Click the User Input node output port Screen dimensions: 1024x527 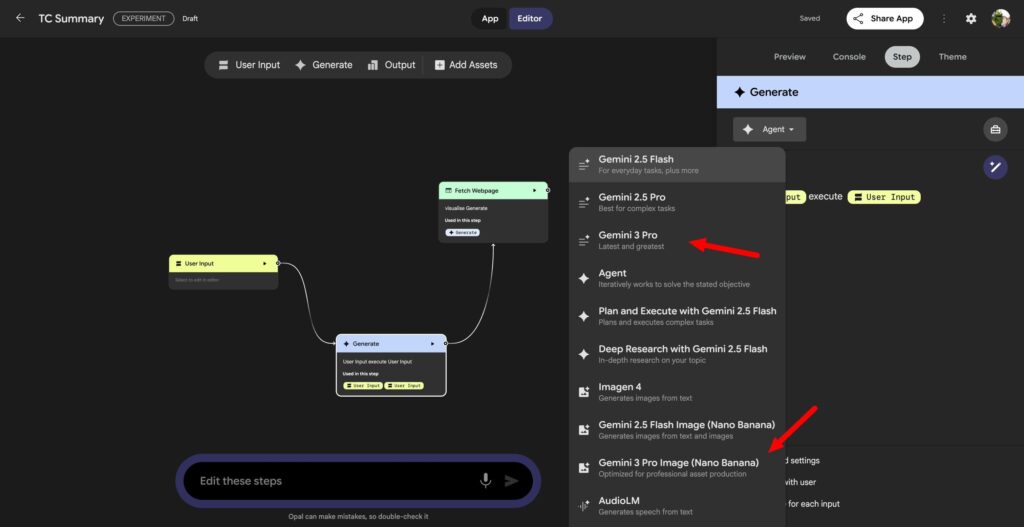click(x=278, y=263)
